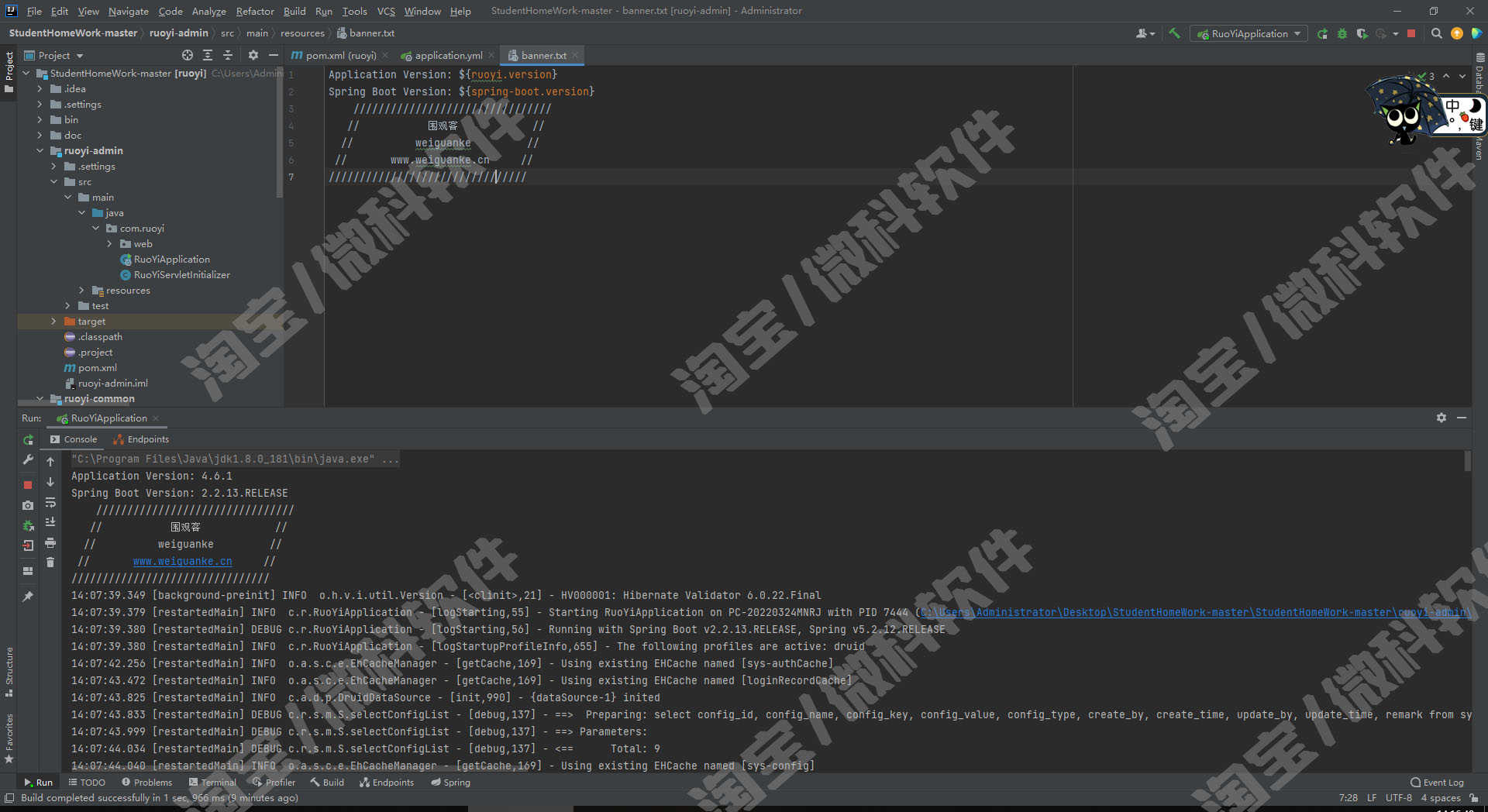This screenshot has height=812, width=1488.
Task: Open the RuoYiApplication run configuration dropdown
Action: pos(1249,33)
